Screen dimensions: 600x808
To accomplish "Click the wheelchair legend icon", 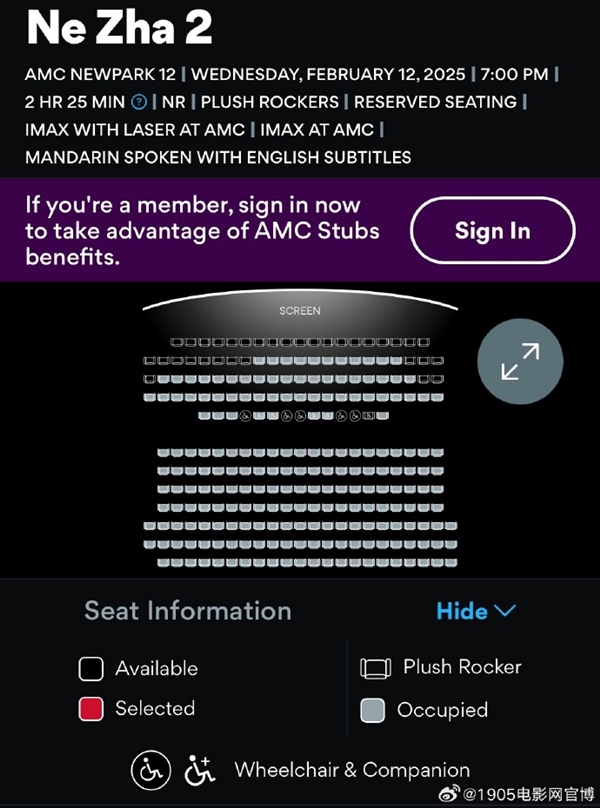I will point(149,770).
